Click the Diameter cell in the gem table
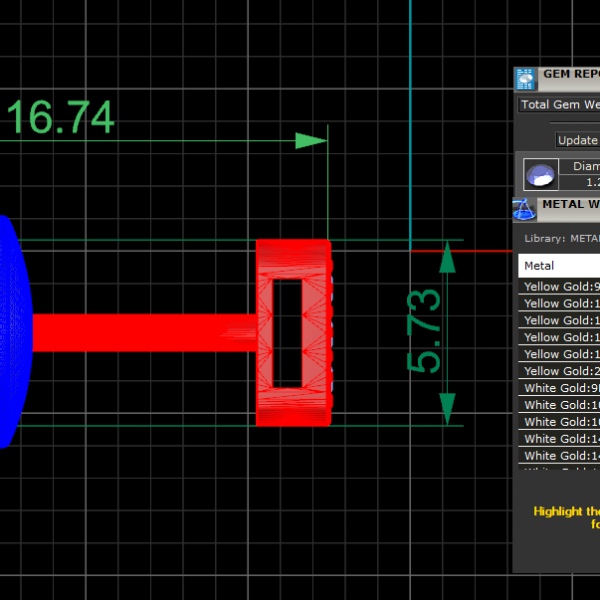 pyautogui.click(x=584, y=167)
